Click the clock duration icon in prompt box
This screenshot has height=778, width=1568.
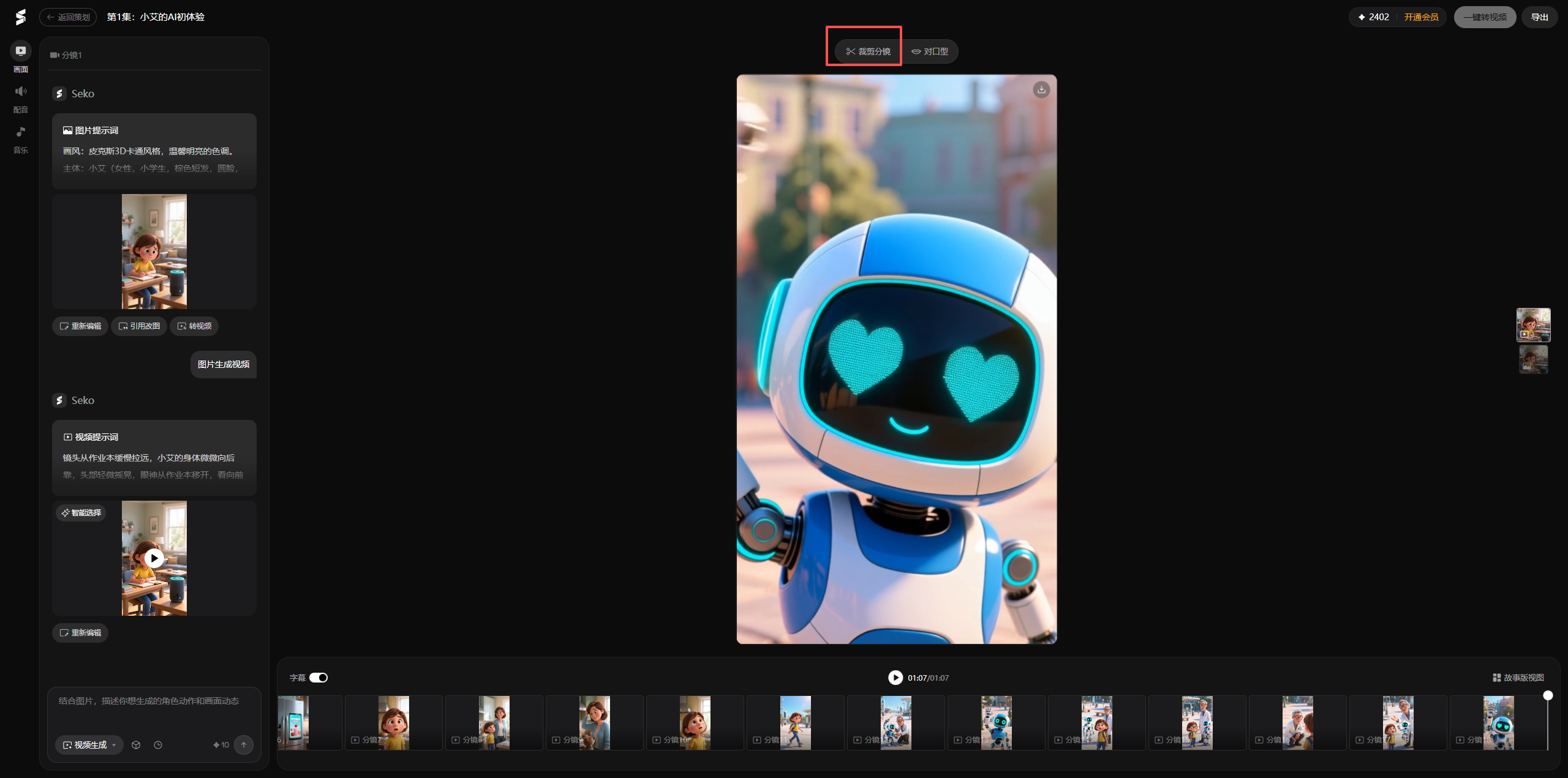pyautogui.click(x=158, y=745)
